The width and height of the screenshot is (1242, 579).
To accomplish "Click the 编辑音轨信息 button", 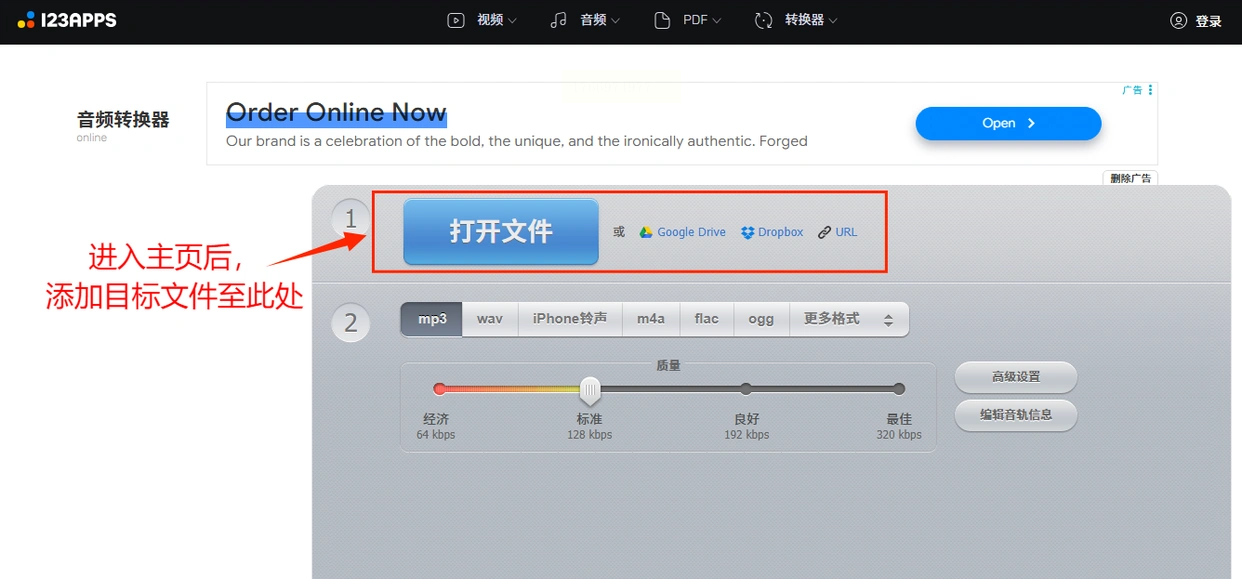I will 1016,415.
